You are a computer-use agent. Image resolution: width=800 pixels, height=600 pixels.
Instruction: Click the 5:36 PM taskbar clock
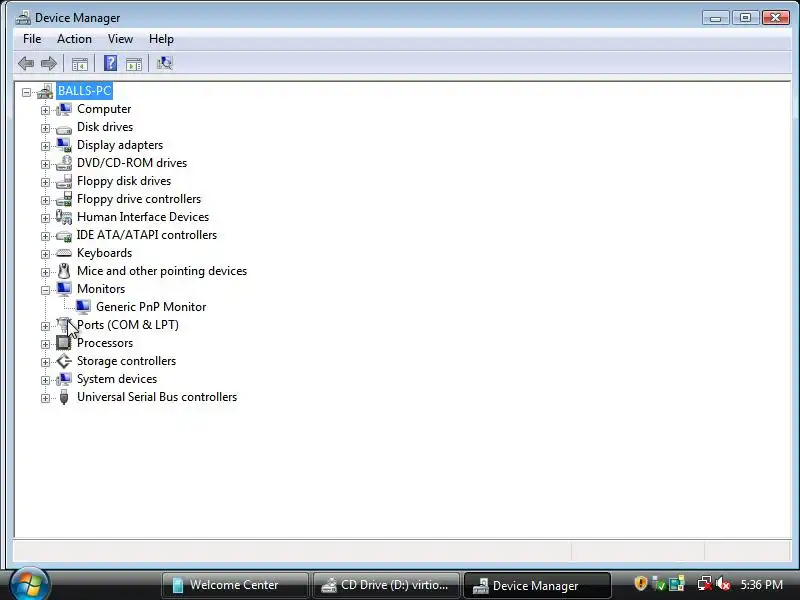(x=761, y=584)
